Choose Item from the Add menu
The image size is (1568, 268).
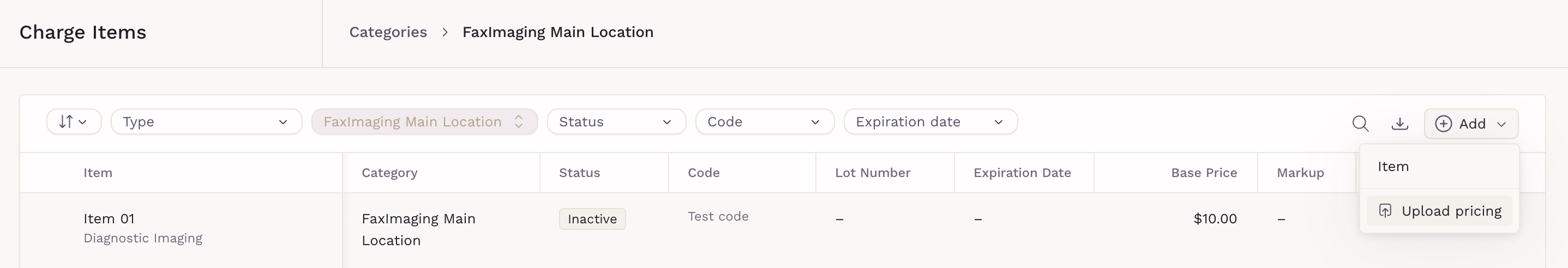point(1393,167)
